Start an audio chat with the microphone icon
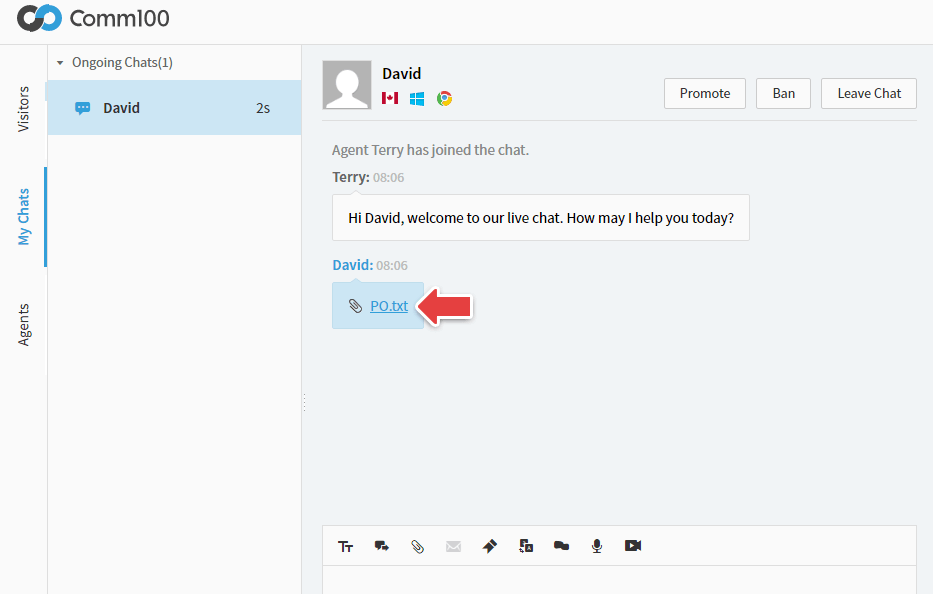 597,546
